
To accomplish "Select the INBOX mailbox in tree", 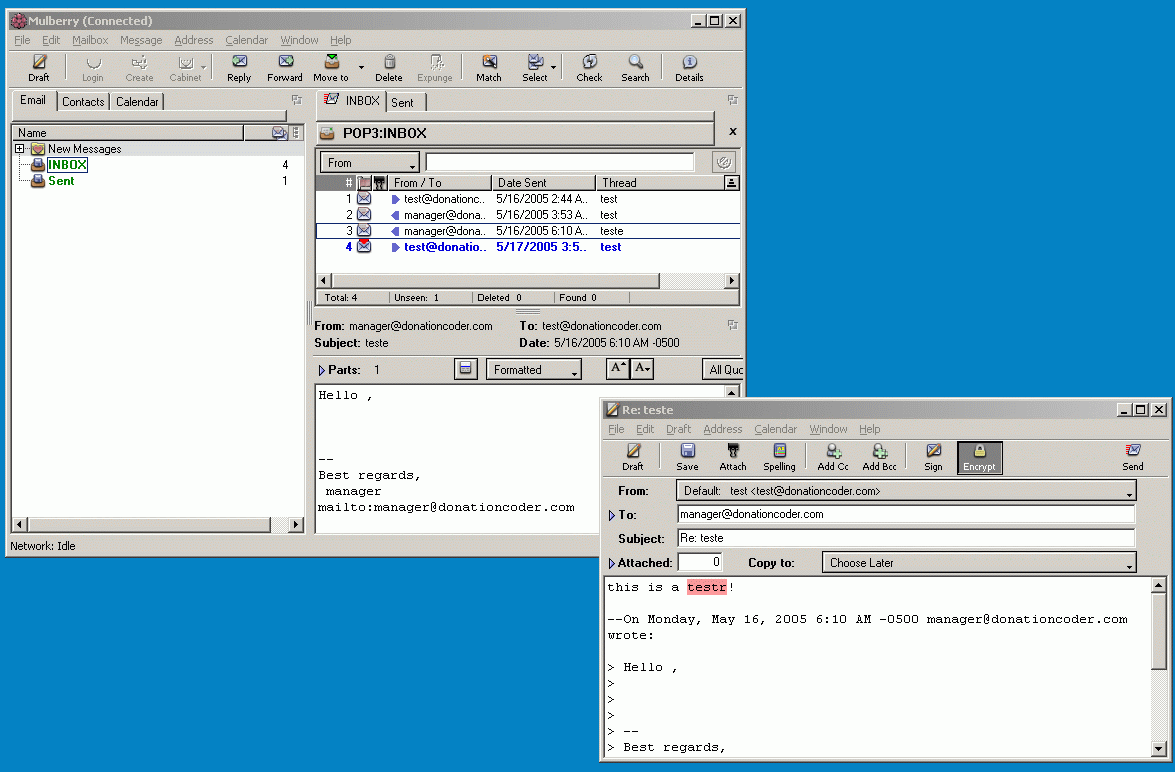I will 67,165.
